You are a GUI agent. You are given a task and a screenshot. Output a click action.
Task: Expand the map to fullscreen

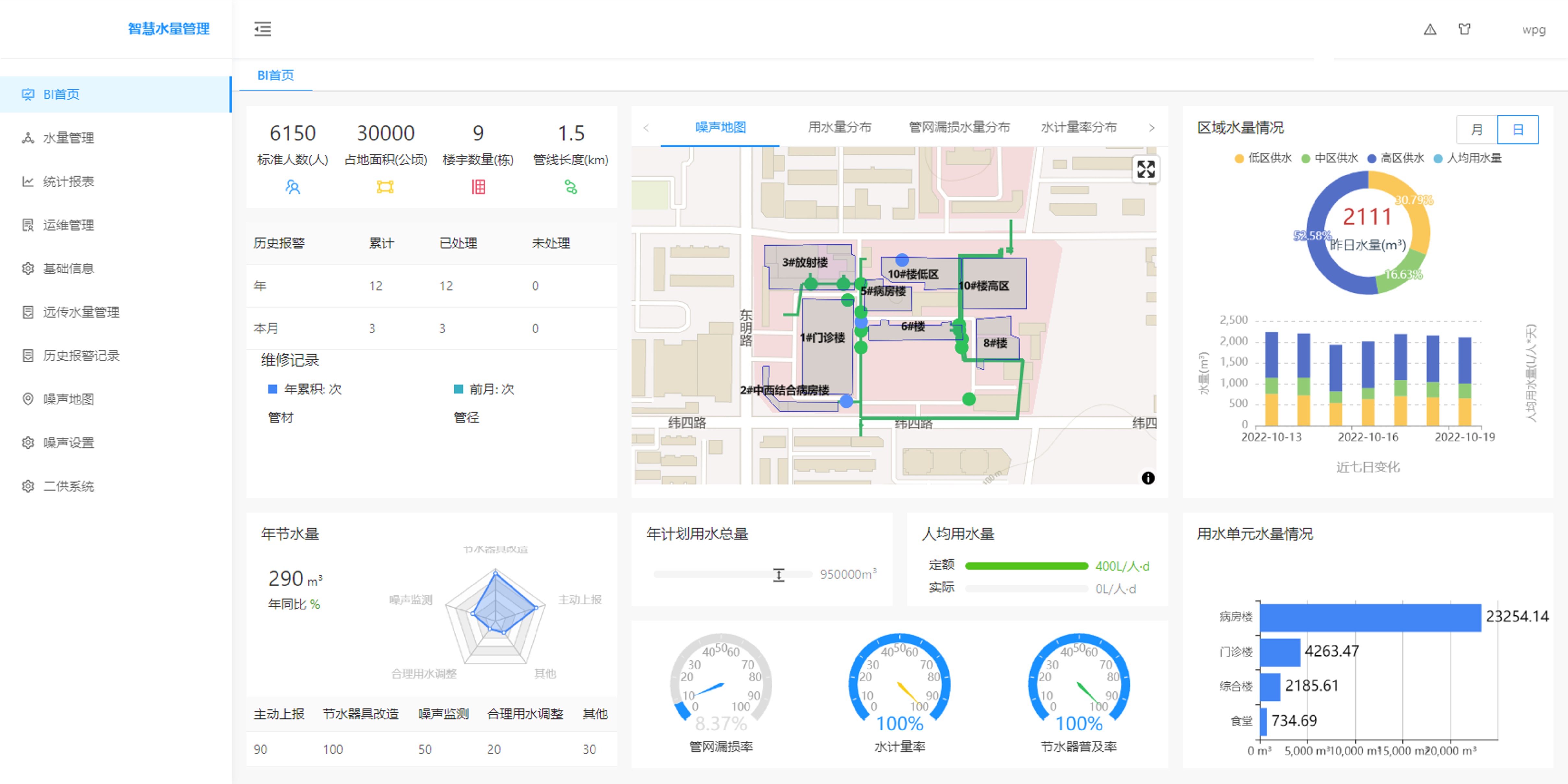1146,169
